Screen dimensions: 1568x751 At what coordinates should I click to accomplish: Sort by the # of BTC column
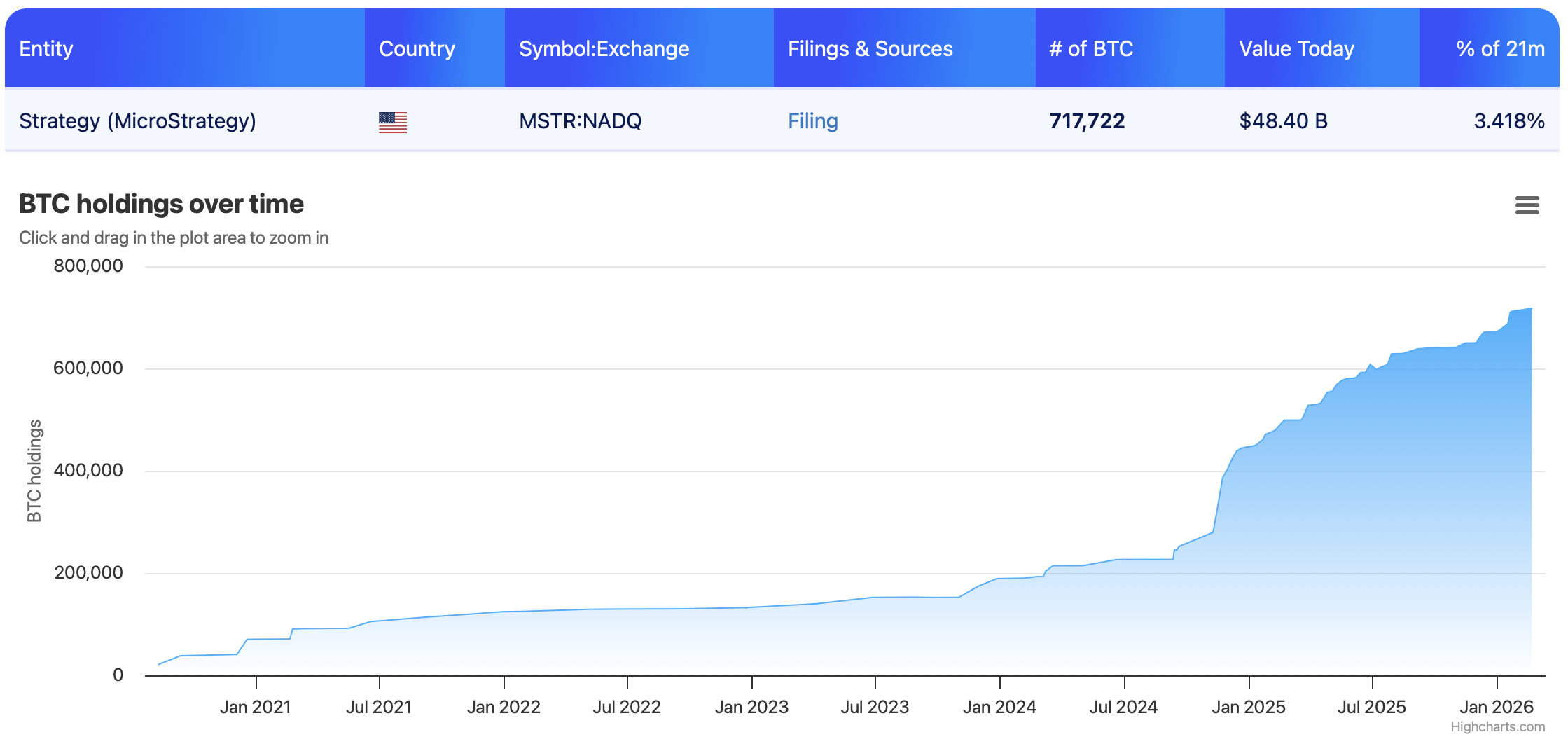(1090, 48)
